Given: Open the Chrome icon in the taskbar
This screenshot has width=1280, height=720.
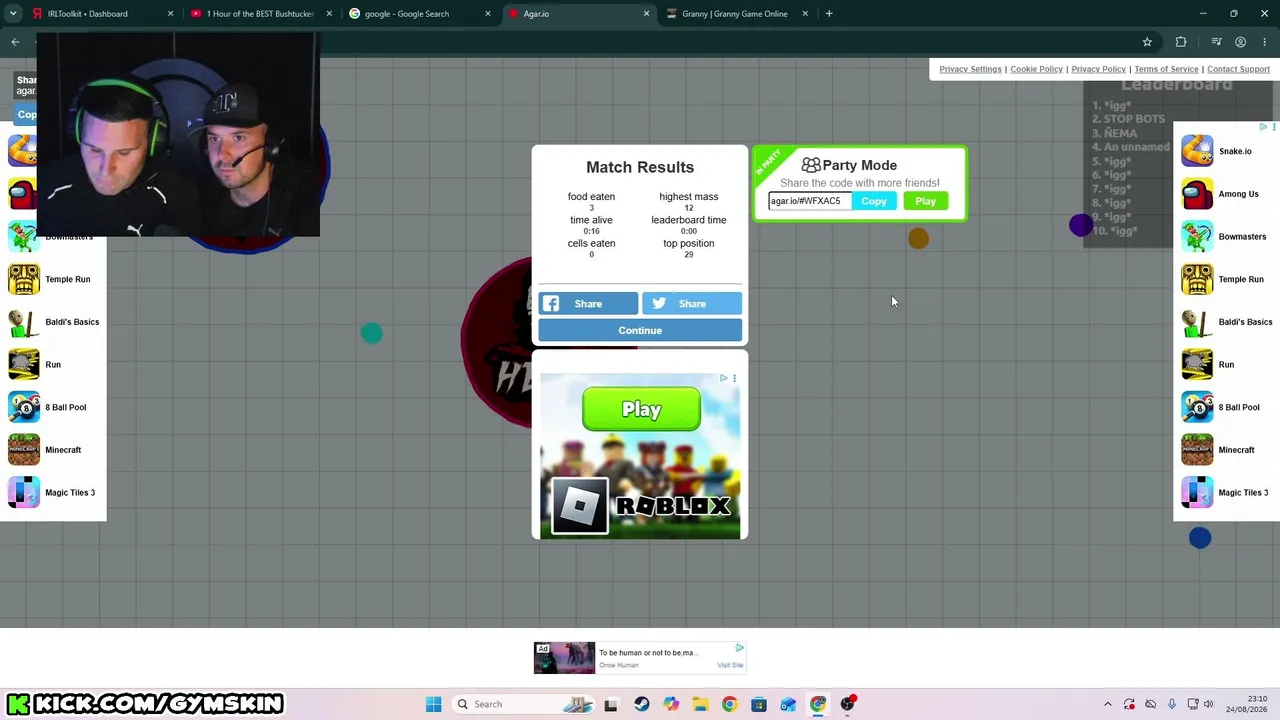Looking at the screenshot, I should pyautogui.click(x=729, y=704).
